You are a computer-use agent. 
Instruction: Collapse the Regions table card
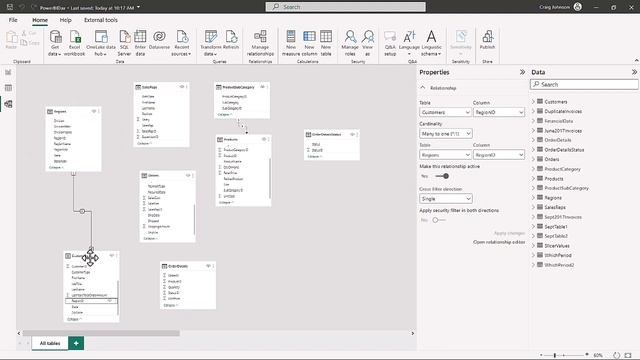pyautogui.click(x=56, y=167)
